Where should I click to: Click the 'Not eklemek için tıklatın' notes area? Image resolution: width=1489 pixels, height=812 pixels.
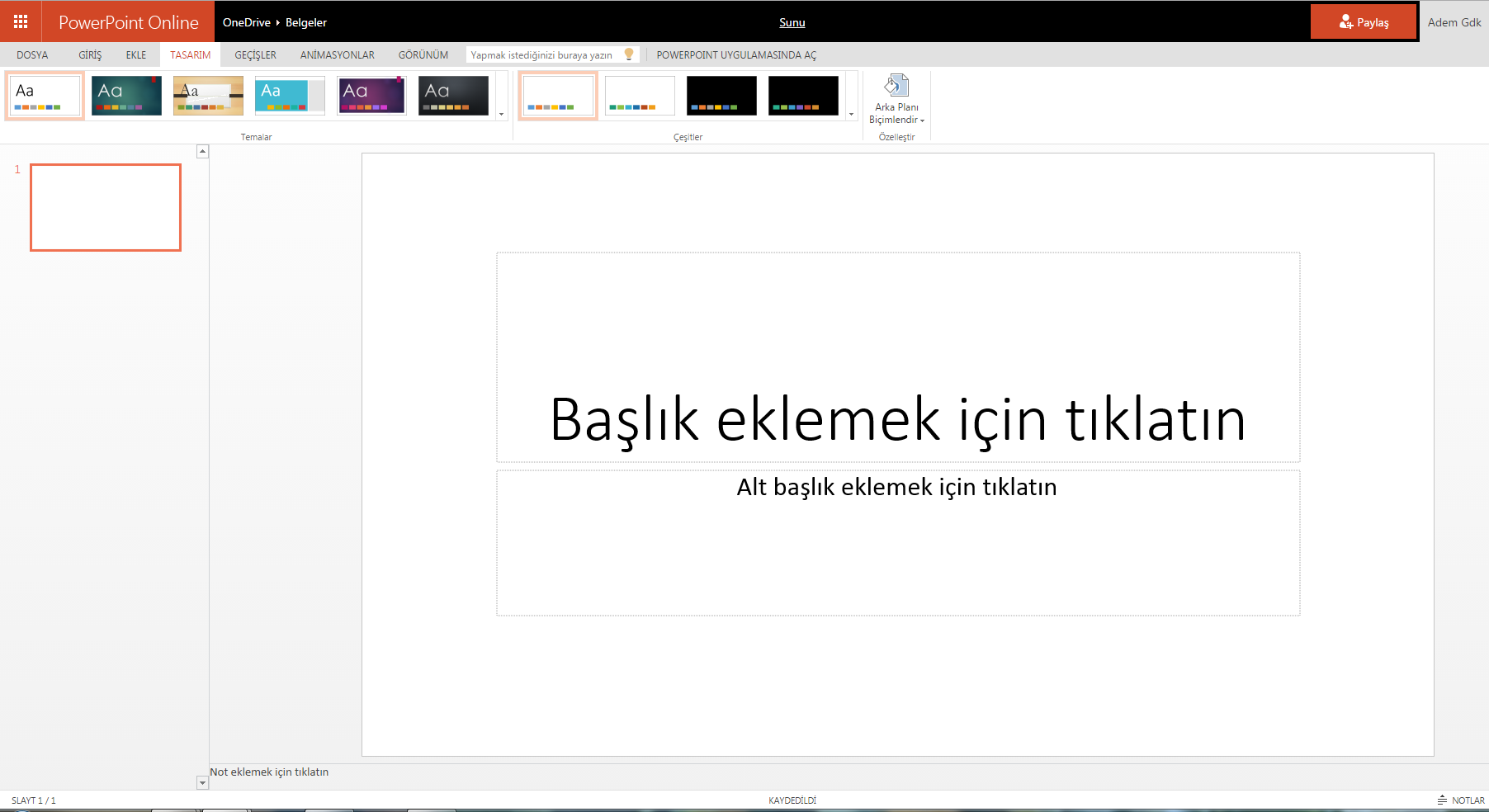pos(269,772)
